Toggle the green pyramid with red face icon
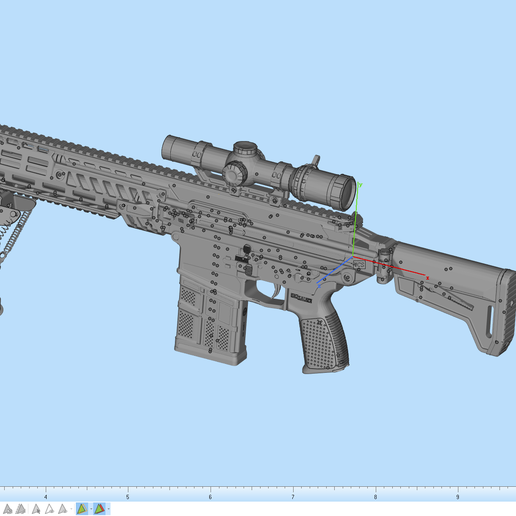Viewport: 516px width, 516px height. pyautogui.click(x=99, y=509)
